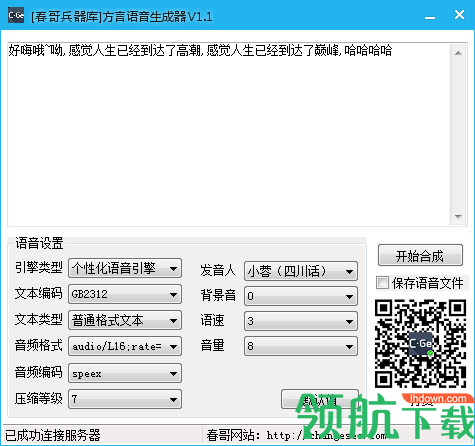Click the text area scrollbar up arrow
The height and width of the screenshot is (446, 475).
point(458,53)
